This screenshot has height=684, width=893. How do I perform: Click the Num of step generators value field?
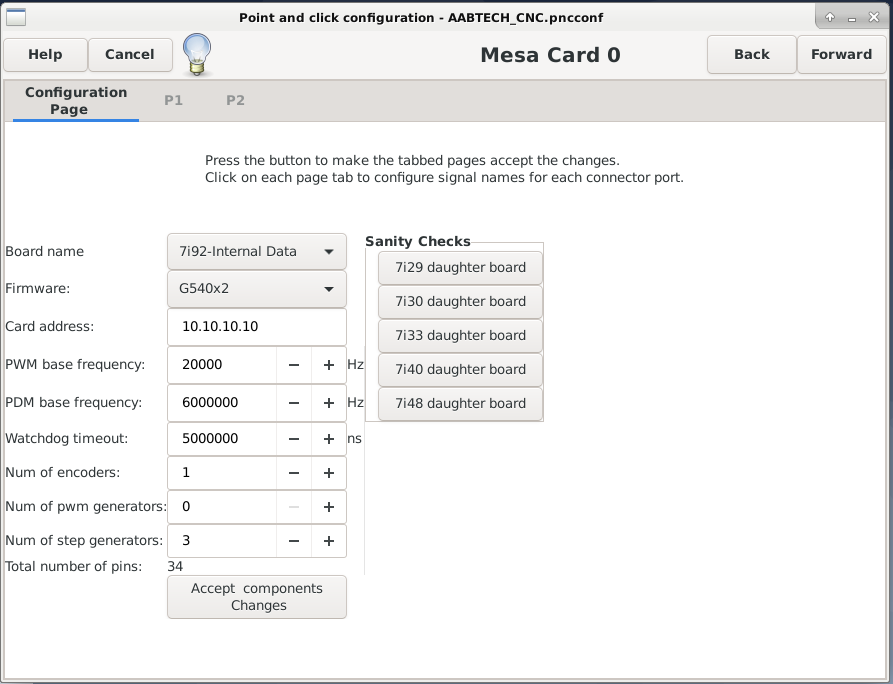222,541
